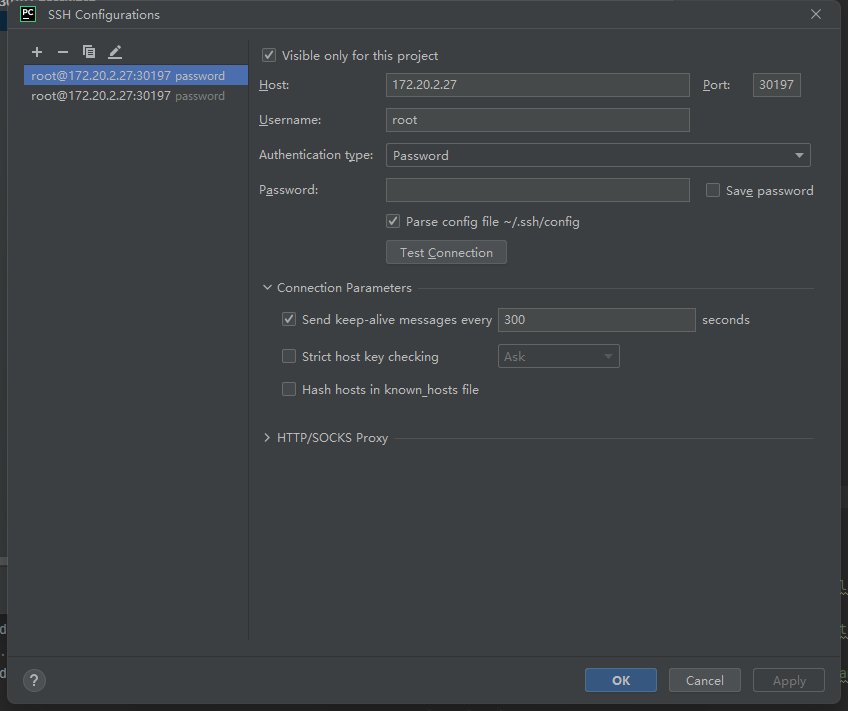Click the PyCharm logo in title bar

[x=28, y=14]
